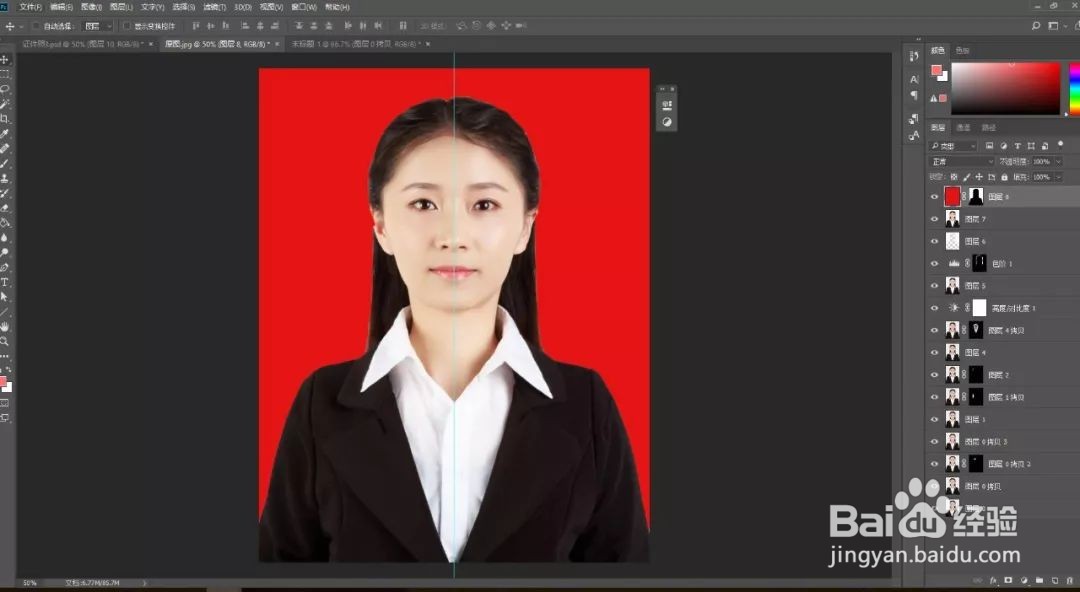1080x592 pixels.
Task: Open the 窗口 menu
Action: click(303, 7)
